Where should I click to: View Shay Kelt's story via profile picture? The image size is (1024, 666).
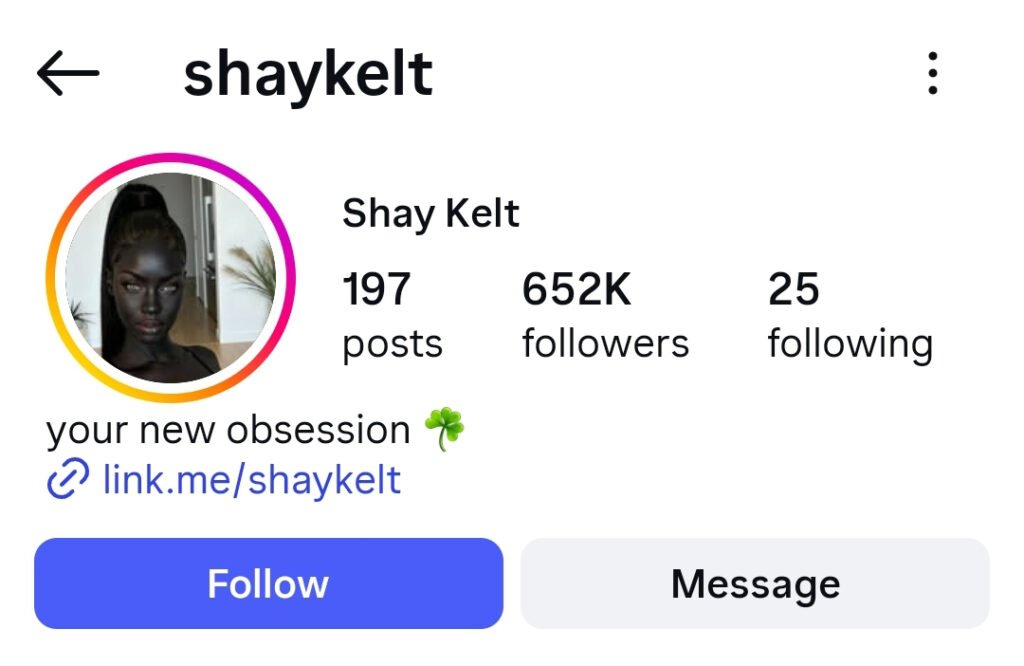171,278
